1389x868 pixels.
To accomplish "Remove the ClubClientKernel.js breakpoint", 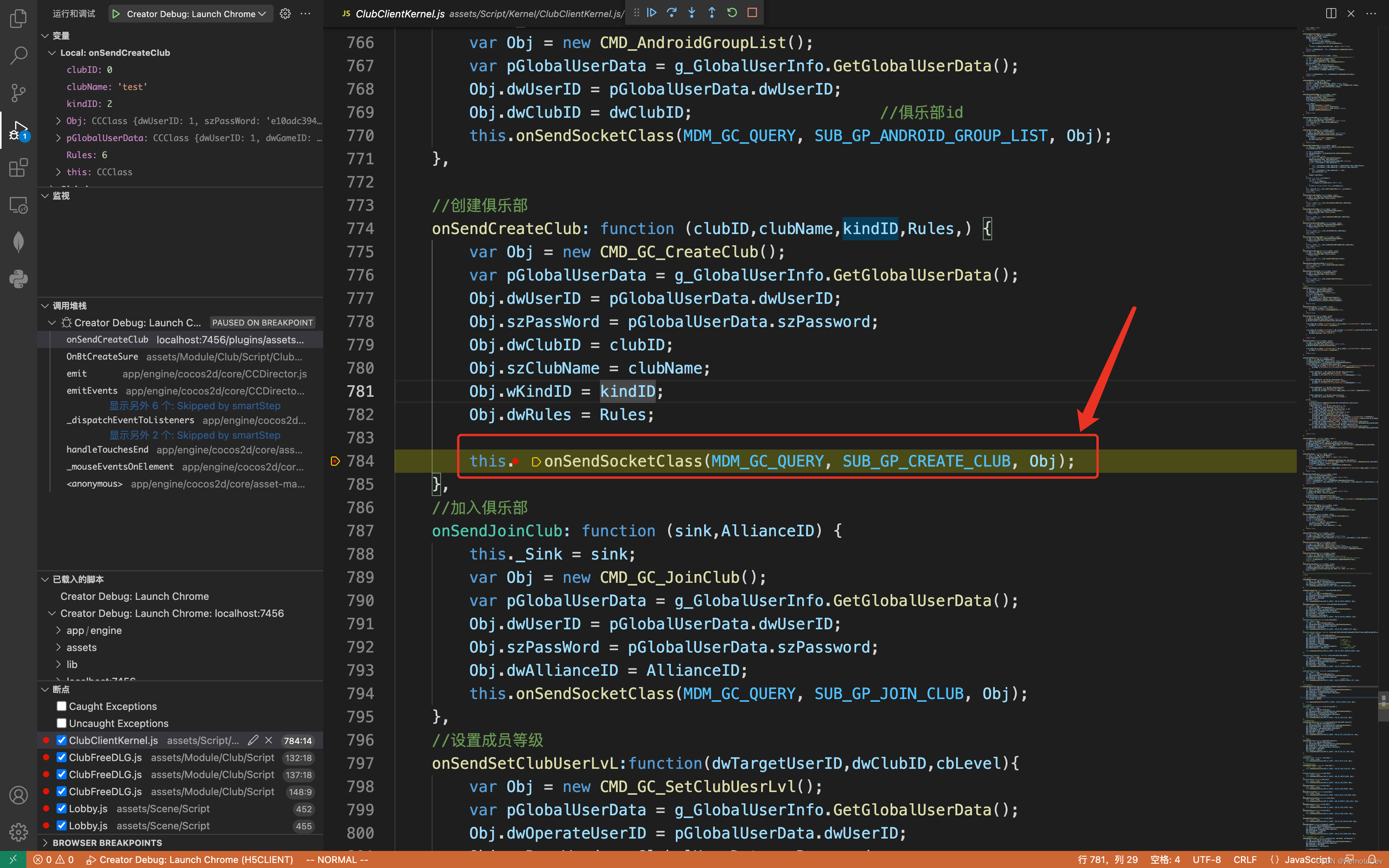I will point(269,741).
